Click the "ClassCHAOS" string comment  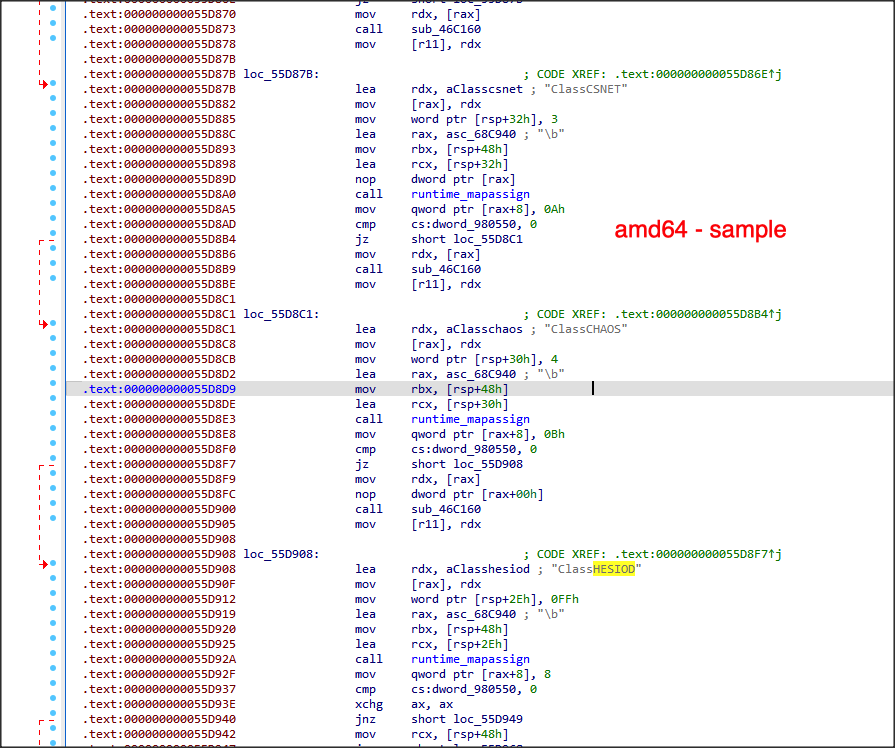coord(586,329)
